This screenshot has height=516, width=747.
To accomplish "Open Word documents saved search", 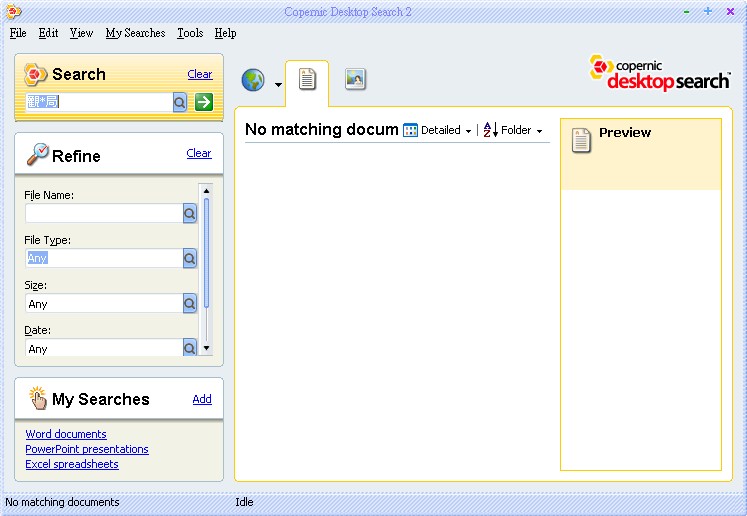I will tap(66, 434).
